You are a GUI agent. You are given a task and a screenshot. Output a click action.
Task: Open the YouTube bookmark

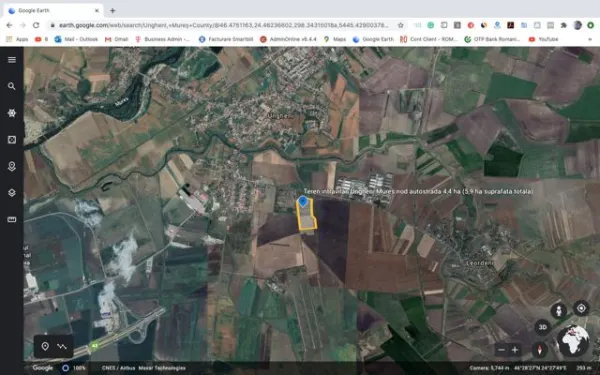[x=544, y=39]
